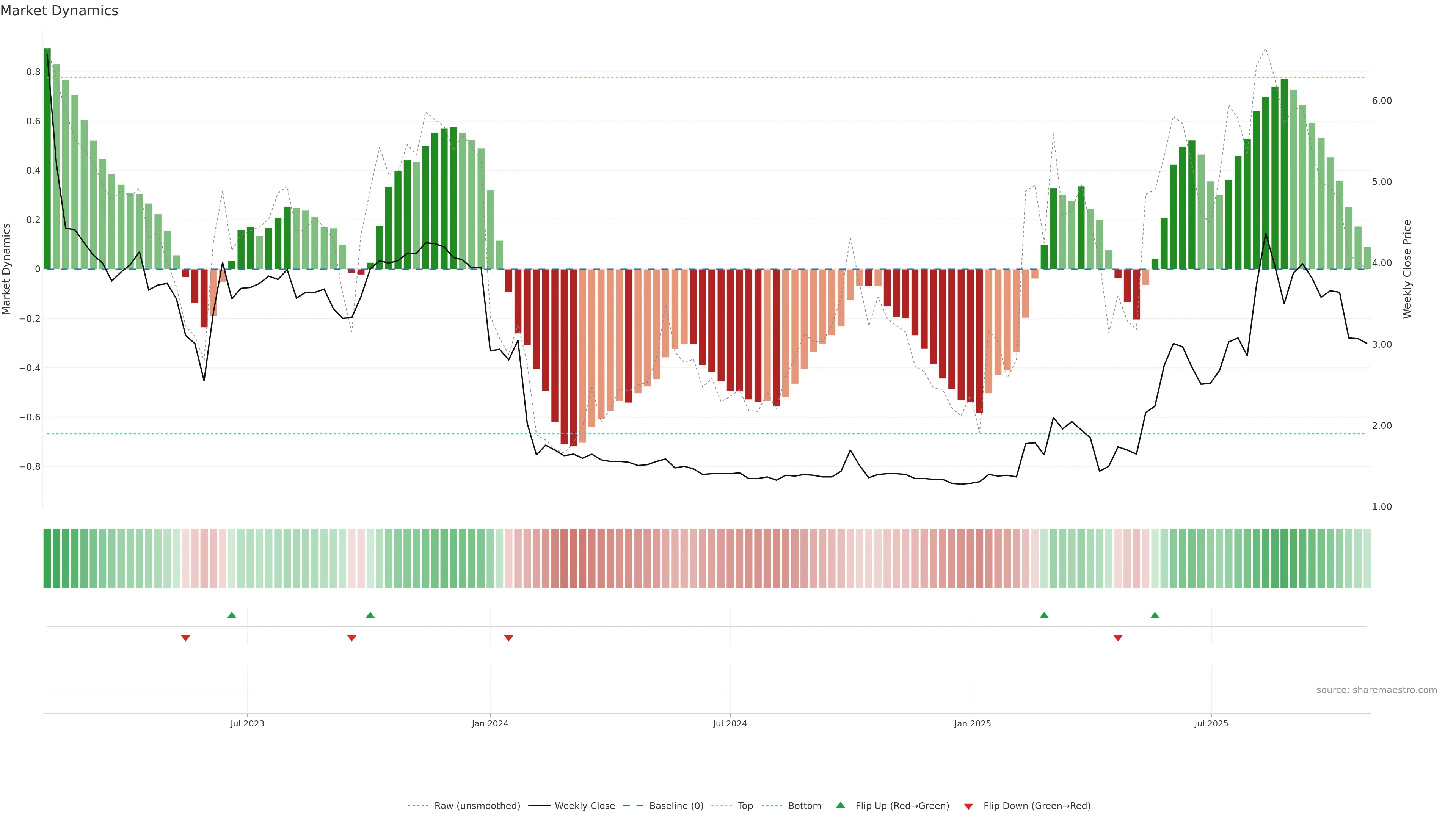The image size is (1456, 819).
Task: Click the flip-down triangle near September 2023
Action: point(351,638)
